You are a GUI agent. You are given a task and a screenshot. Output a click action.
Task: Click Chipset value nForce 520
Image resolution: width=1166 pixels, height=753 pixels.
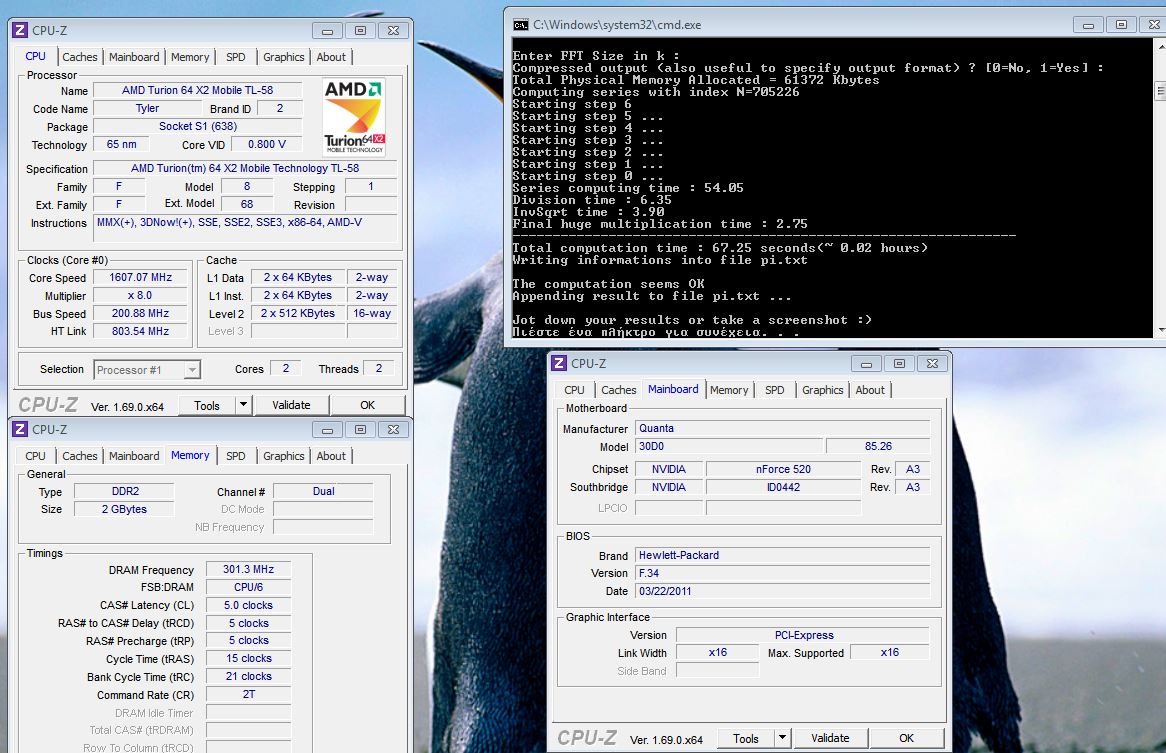[x=783, y=469]
